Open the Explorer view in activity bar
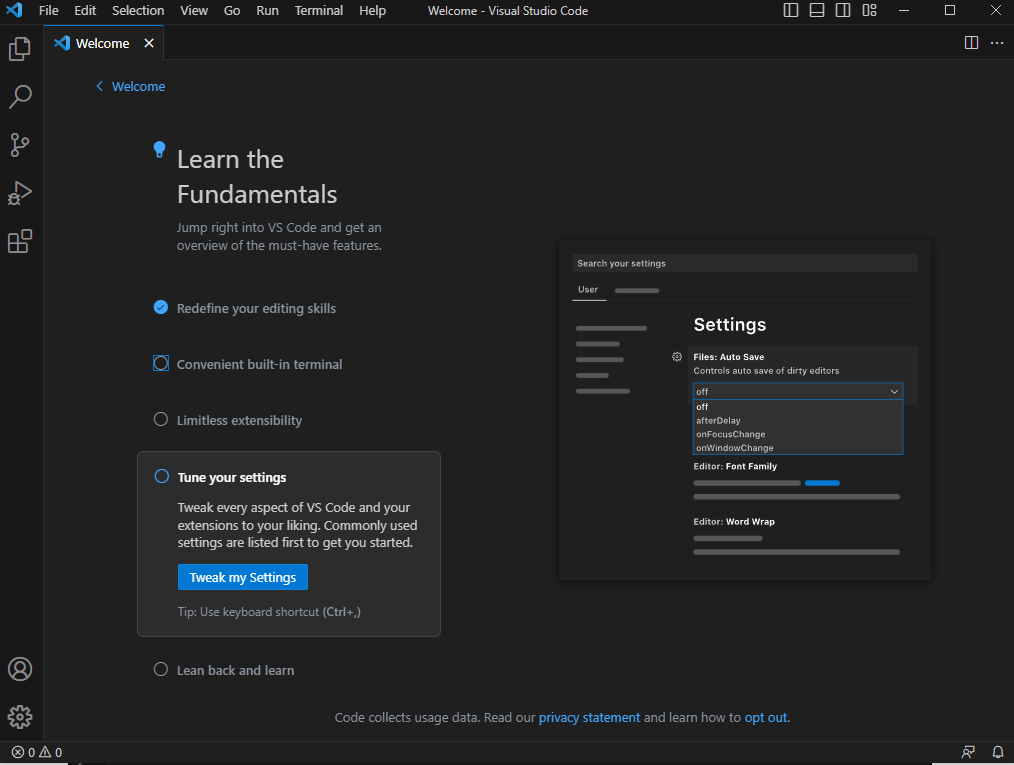 (20, 48)
